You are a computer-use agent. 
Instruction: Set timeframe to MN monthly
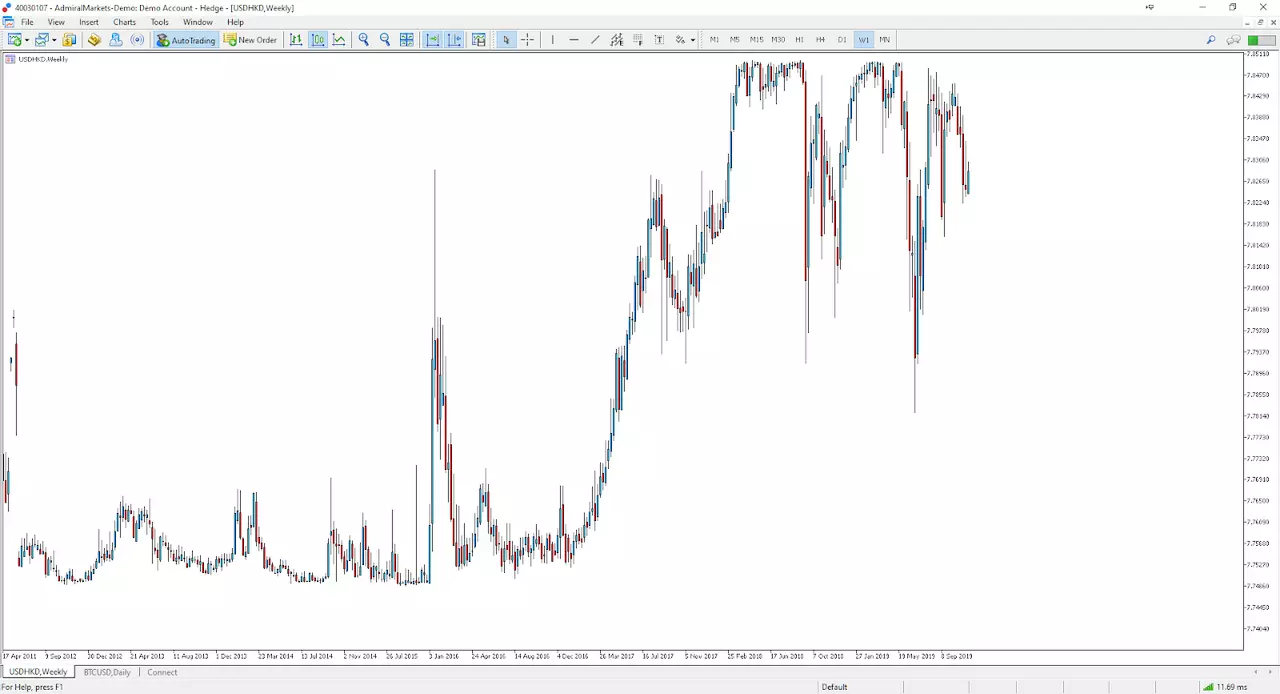(x=885, y=40)
